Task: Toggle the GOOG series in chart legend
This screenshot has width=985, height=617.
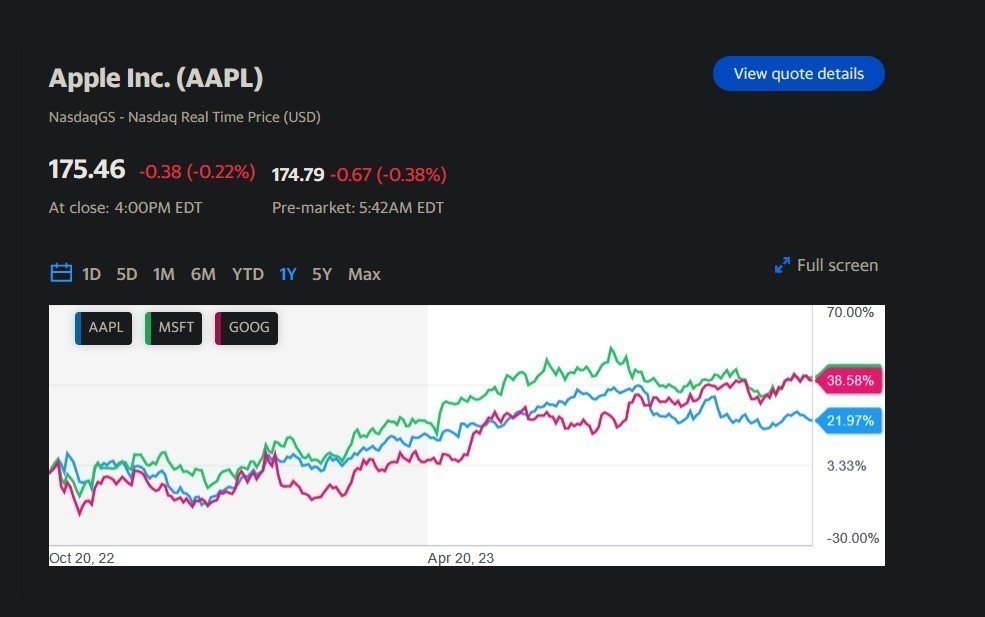Action: point(246,327)
